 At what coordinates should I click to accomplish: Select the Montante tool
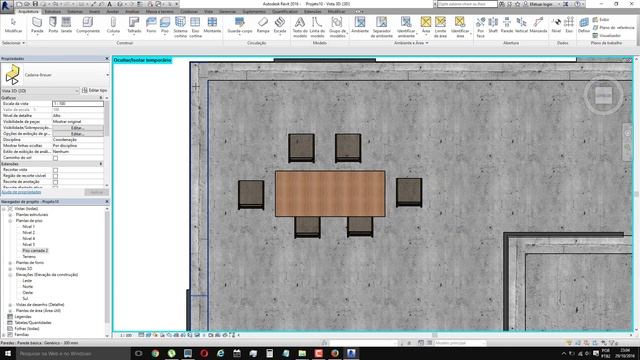click(x=212, y=25)
